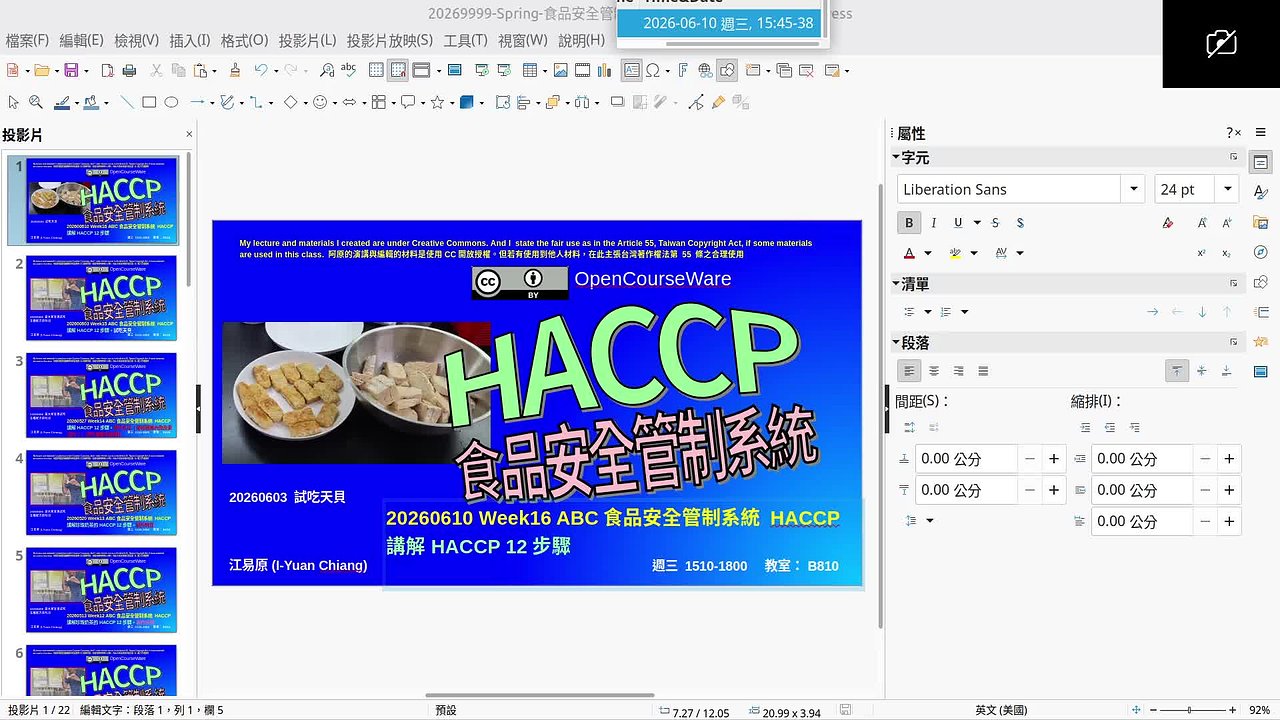The height and width of the screenshot is (720, 1280).
Task: Open the font color dropdown arrow
Action: click(928, 253)
